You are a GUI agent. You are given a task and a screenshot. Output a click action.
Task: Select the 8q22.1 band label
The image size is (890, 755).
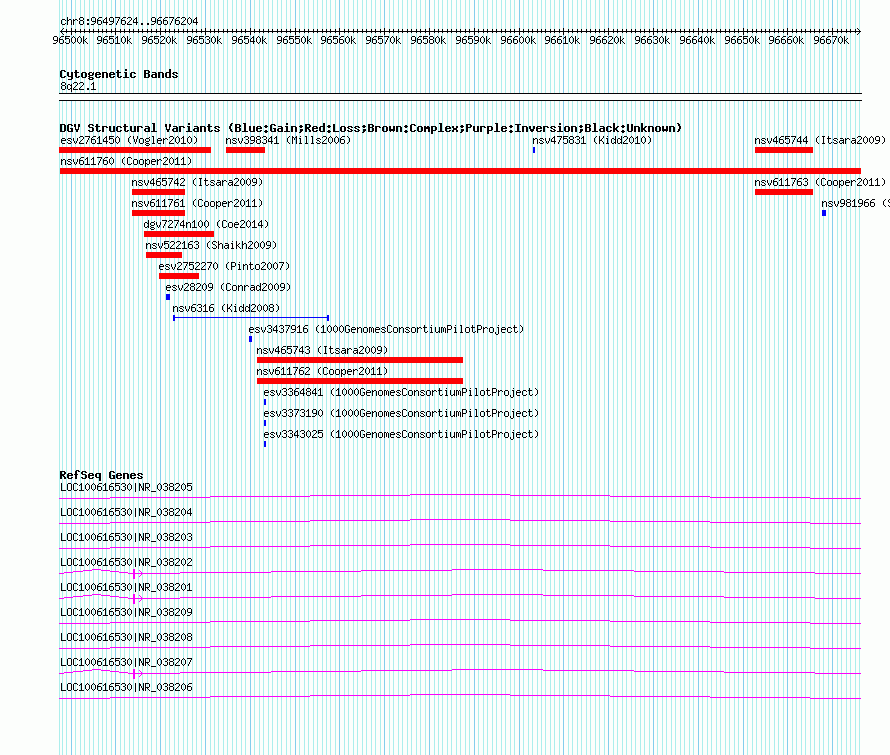[x=78, y=86]
